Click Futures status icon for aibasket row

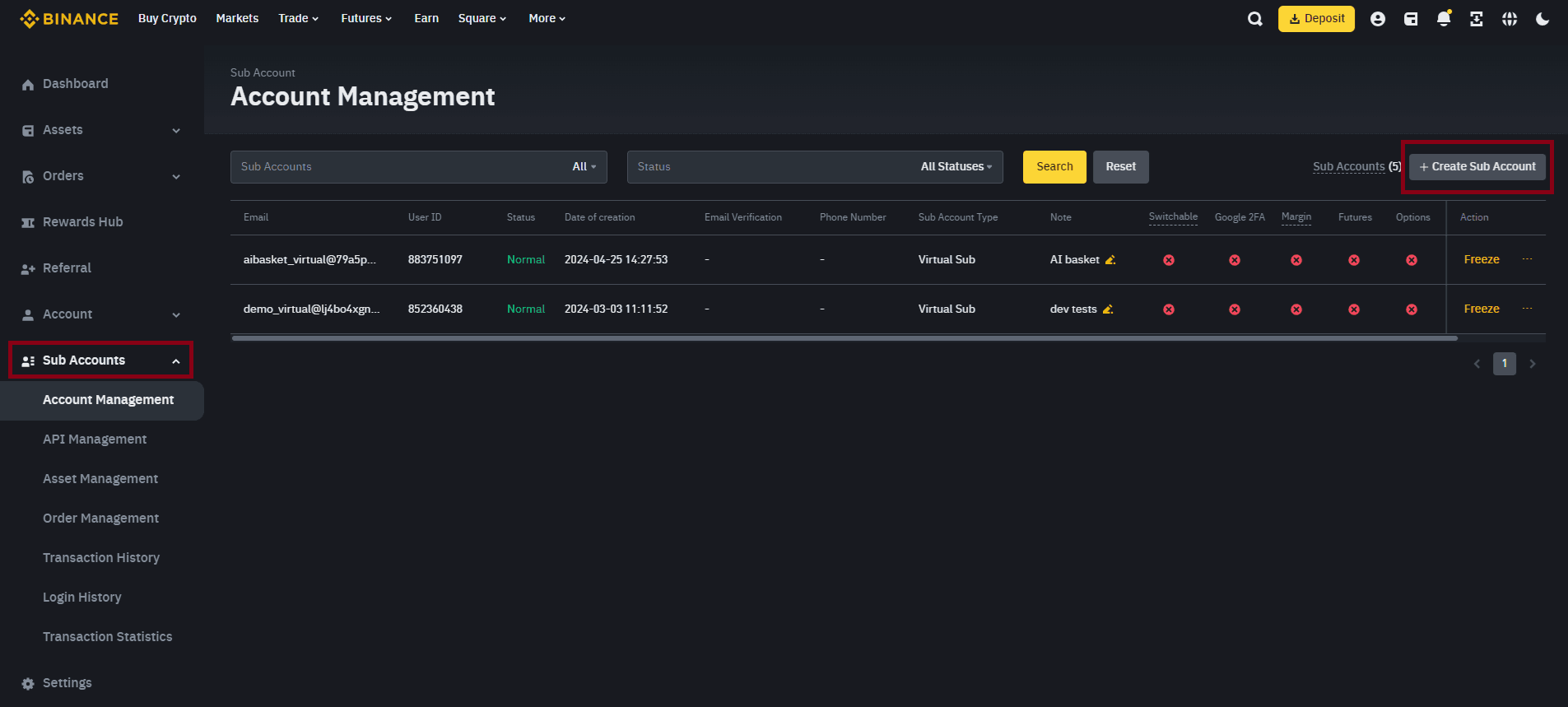pyautogui.click(x=1354, y=260)
